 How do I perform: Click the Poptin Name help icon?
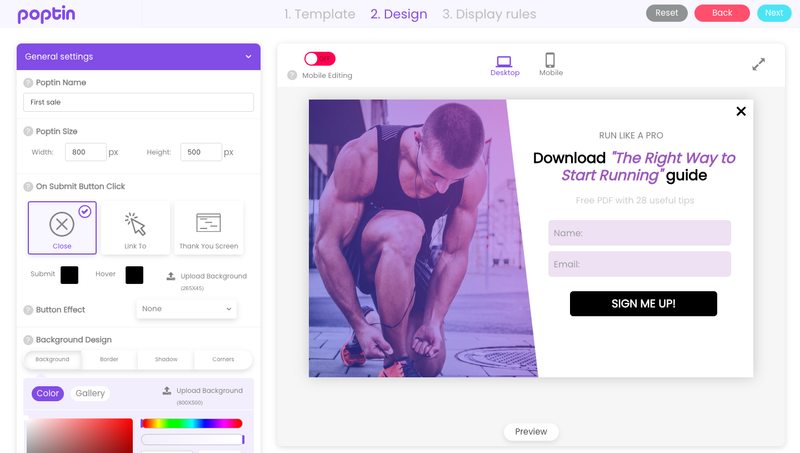[x=28, y=83]
